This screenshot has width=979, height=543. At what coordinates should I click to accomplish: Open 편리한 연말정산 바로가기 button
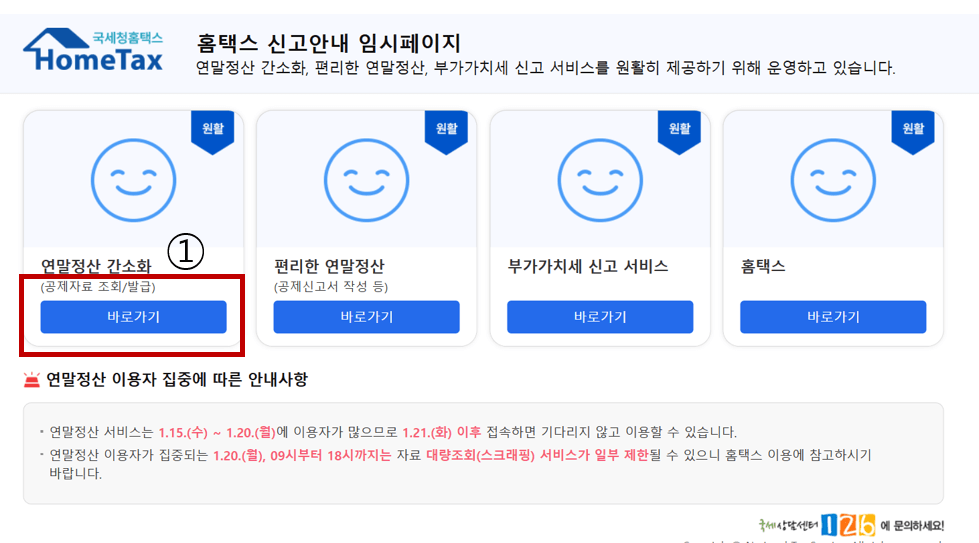pos(367,317)
